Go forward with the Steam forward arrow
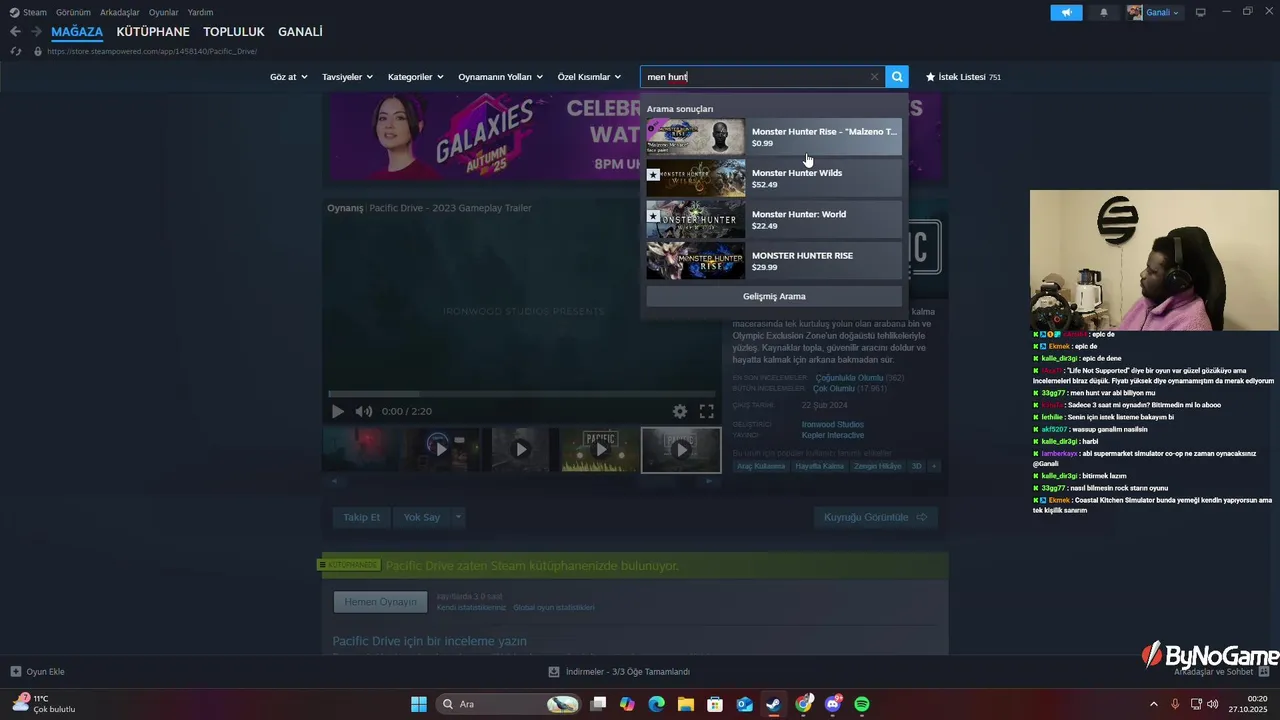 pos(36,32)
